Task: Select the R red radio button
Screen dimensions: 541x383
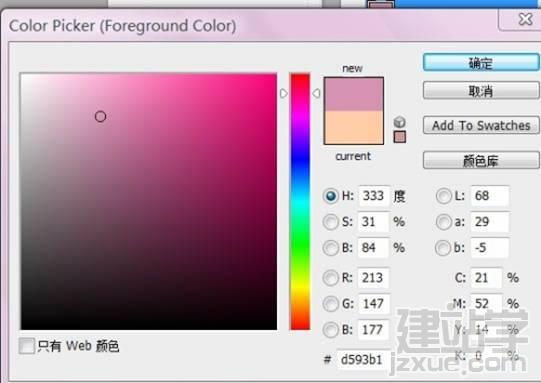Action: [x=331, y=278]
